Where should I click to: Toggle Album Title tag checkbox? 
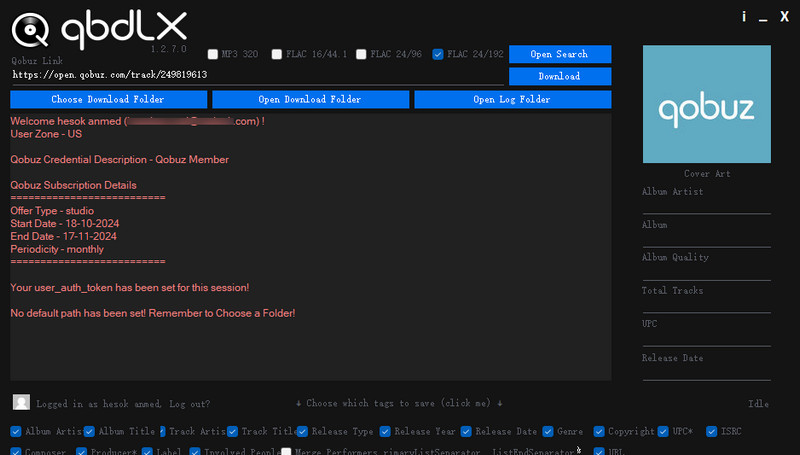pos(89,432)
